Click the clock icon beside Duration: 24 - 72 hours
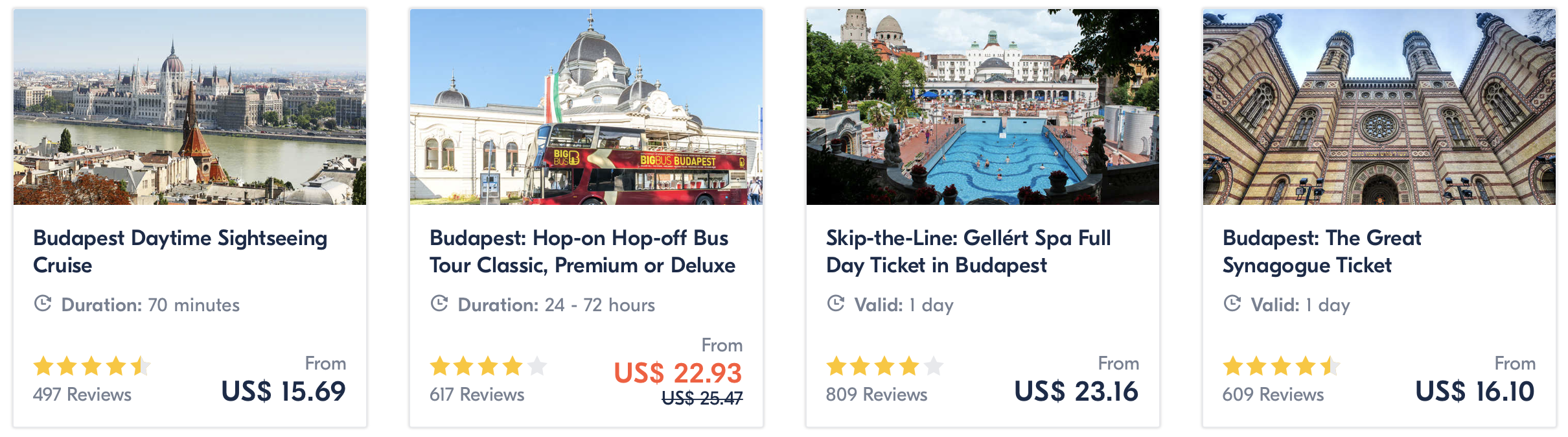 coord(439,303)
